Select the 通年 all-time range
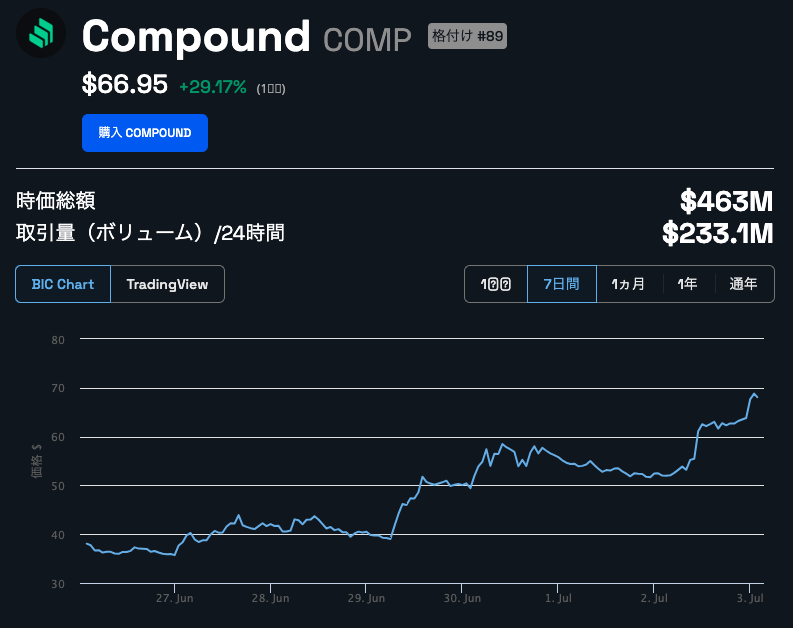 pyautogui.click(x=743, y=284)
